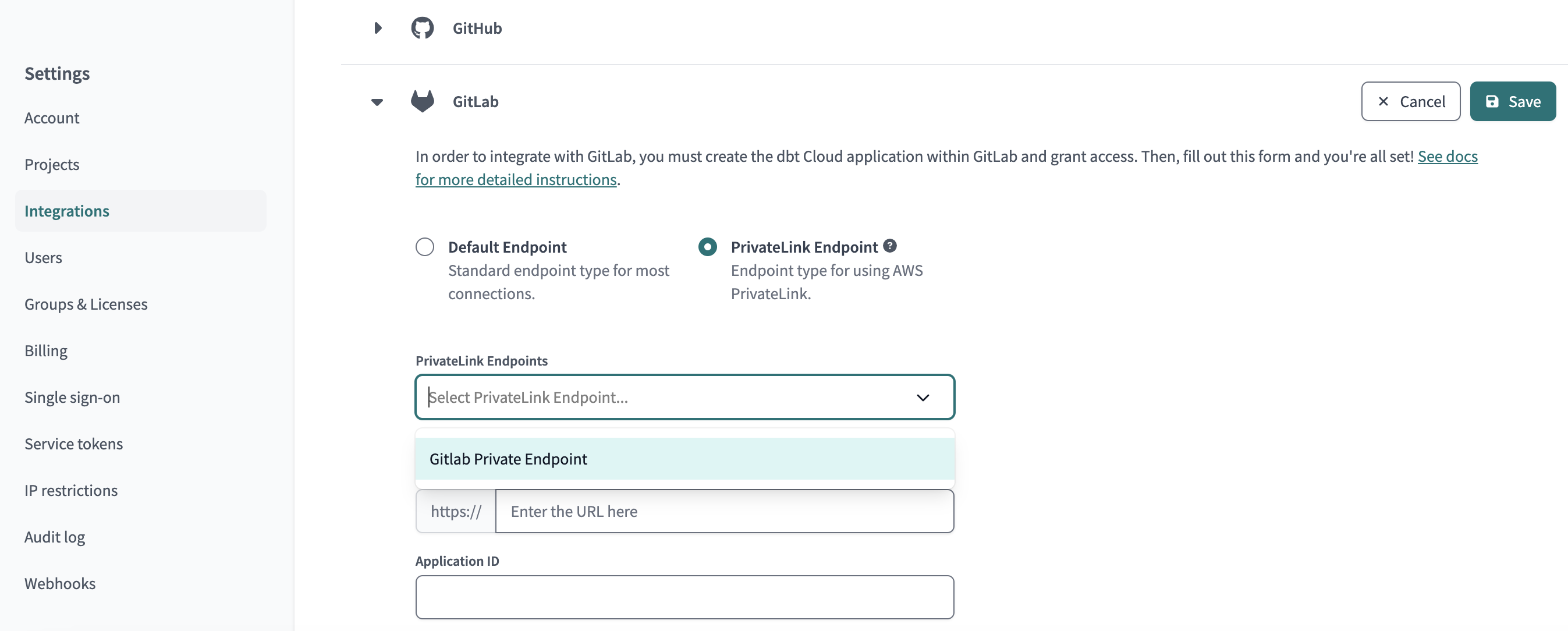Enter URL in the https field
1568x631 pixels.
(x=725, y=510)
